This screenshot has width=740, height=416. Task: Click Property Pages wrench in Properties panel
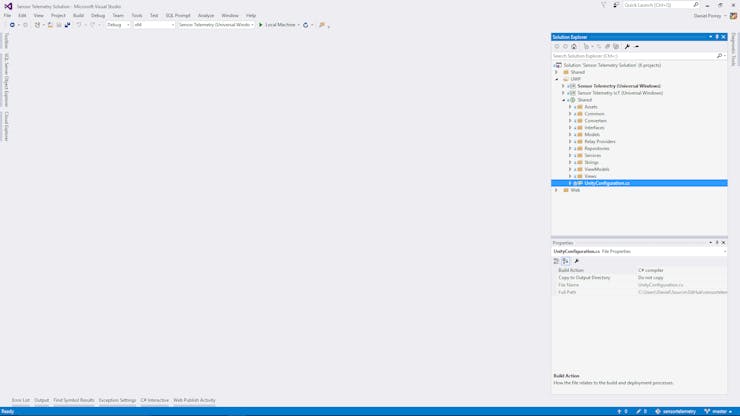(576, 261)
